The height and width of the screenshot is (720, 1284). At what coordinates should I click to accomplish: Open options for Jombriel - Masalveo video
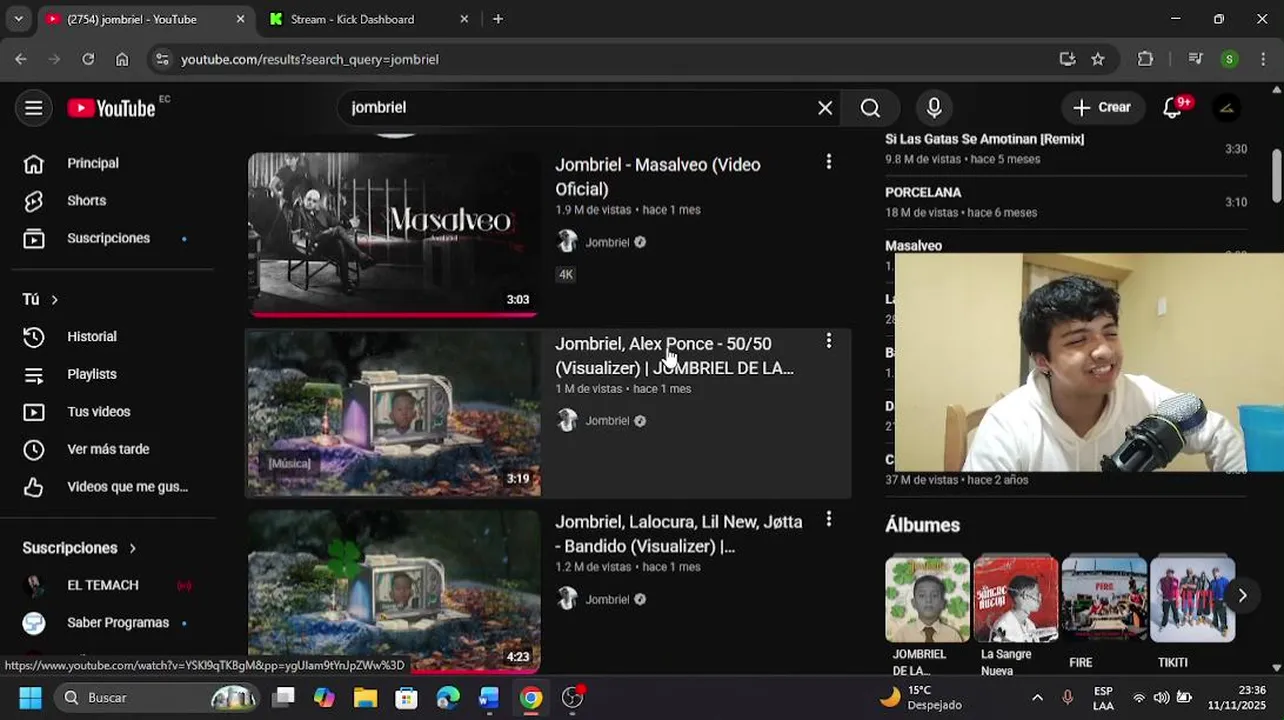828,162
